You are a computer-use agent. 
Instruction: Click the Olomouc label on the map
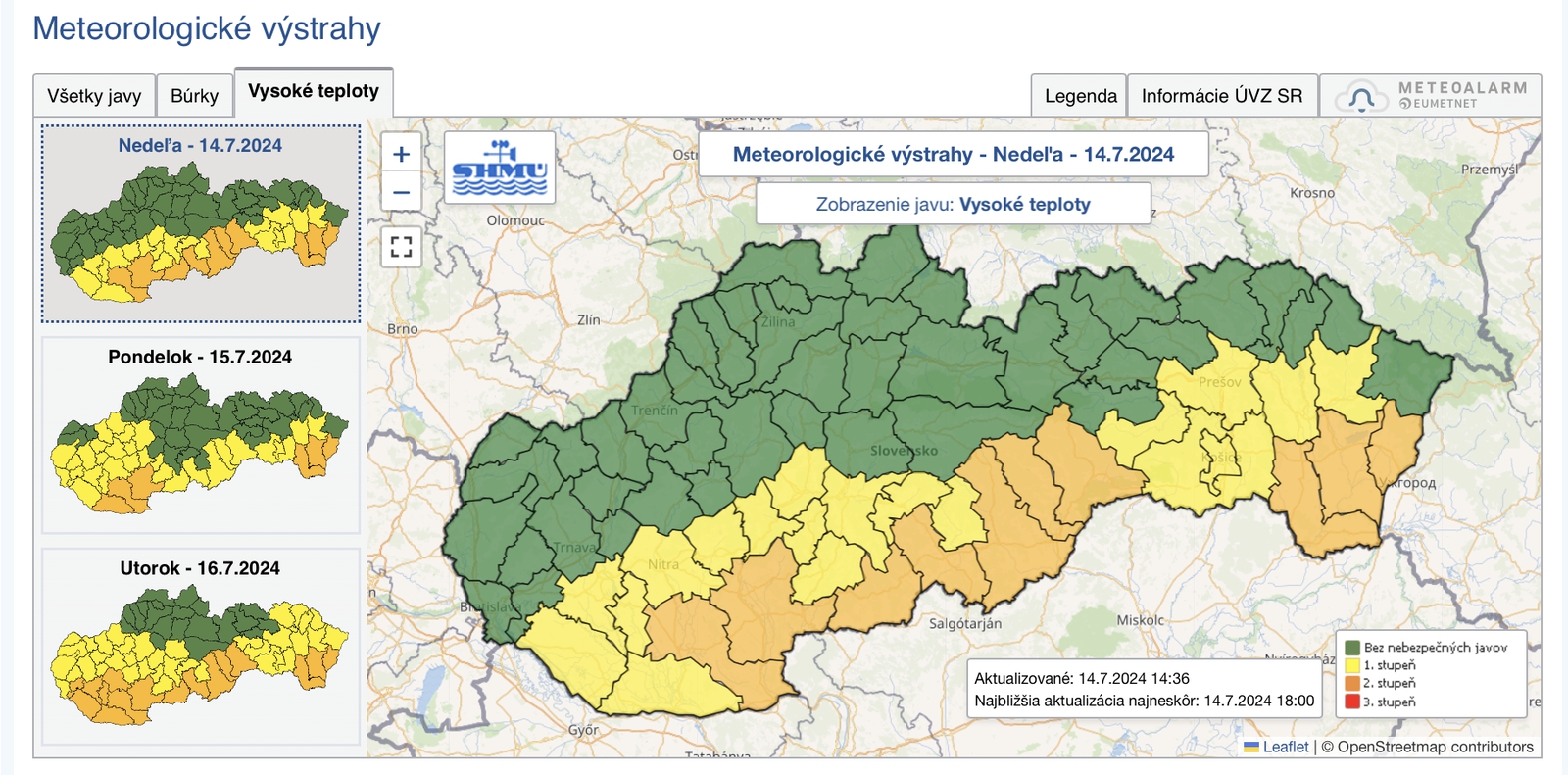coord(515,220)
